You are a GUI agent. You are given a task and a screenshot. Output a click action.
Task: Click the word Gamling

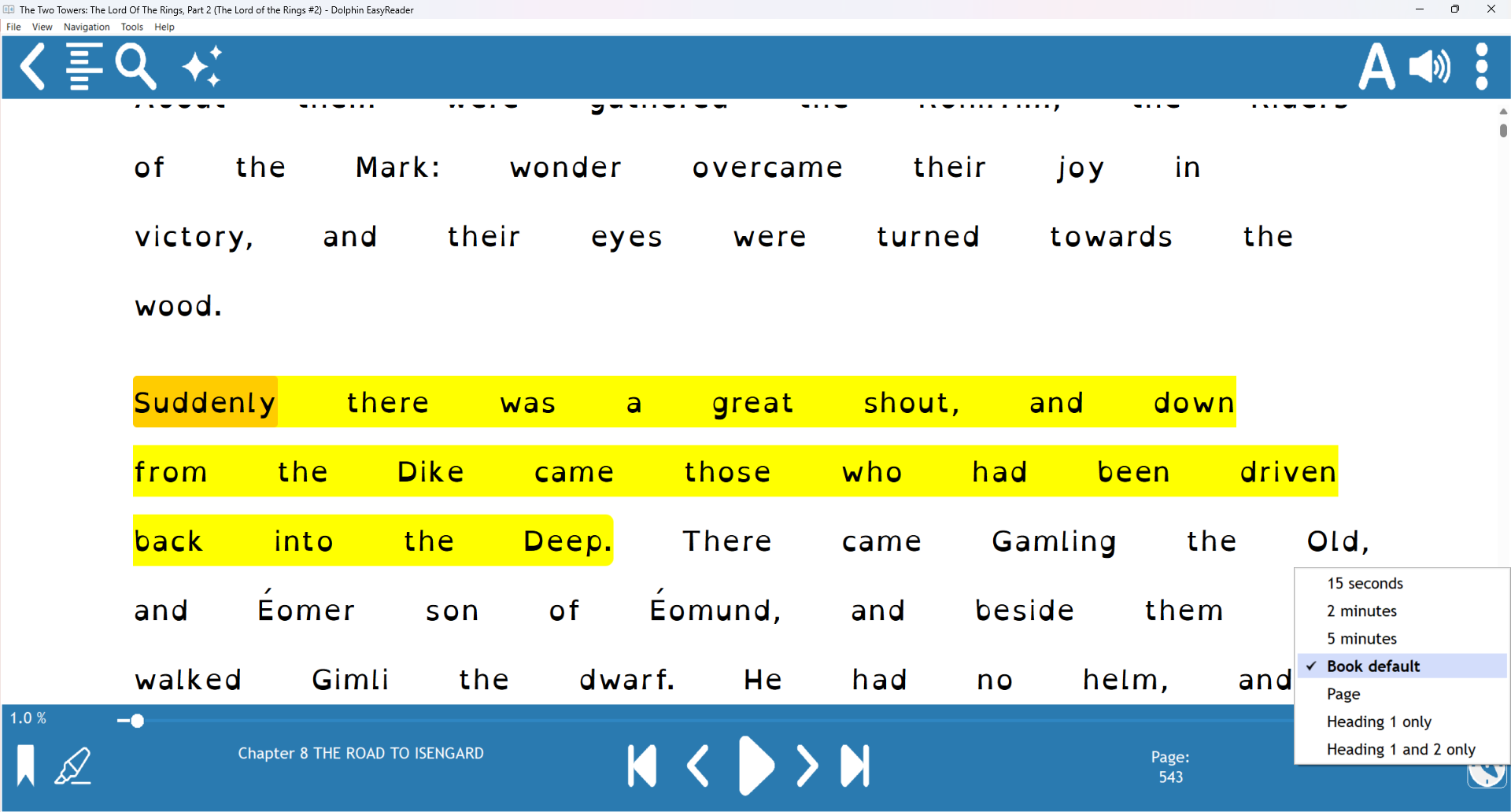(x=1054, y=541)
